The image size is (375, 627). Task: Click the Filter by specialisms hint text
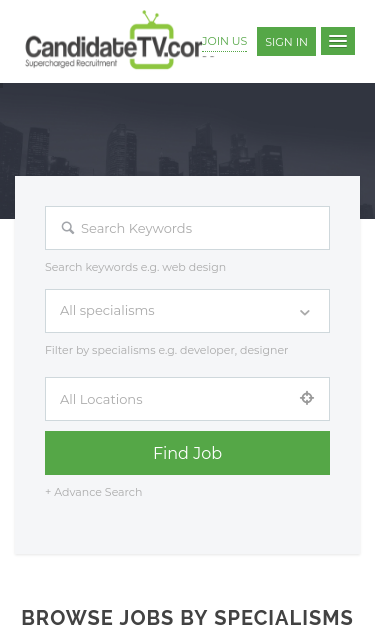[x=166, y=350]
